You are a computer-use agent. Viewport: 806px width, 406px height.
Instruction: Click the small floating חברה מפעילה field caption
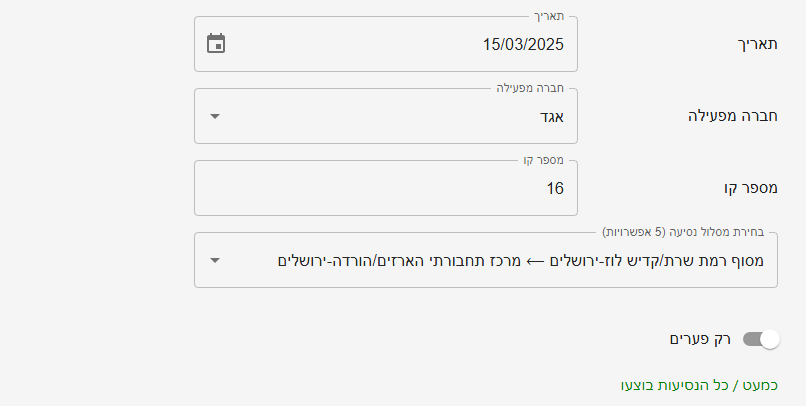point(530,89)
